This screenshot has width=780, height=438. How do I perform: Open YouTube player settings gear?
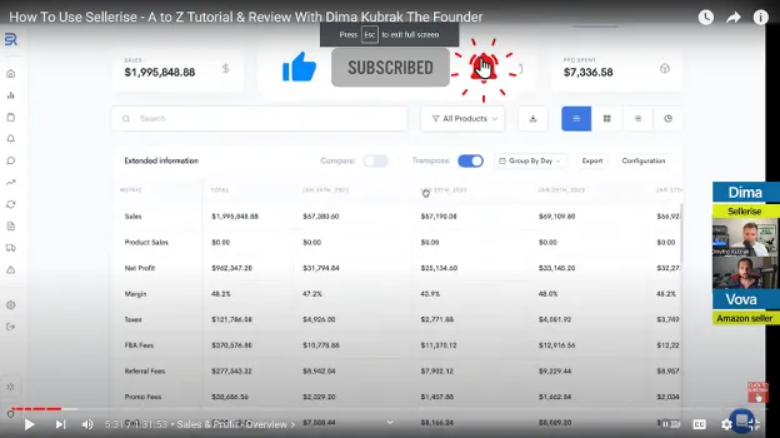(726, 424)
